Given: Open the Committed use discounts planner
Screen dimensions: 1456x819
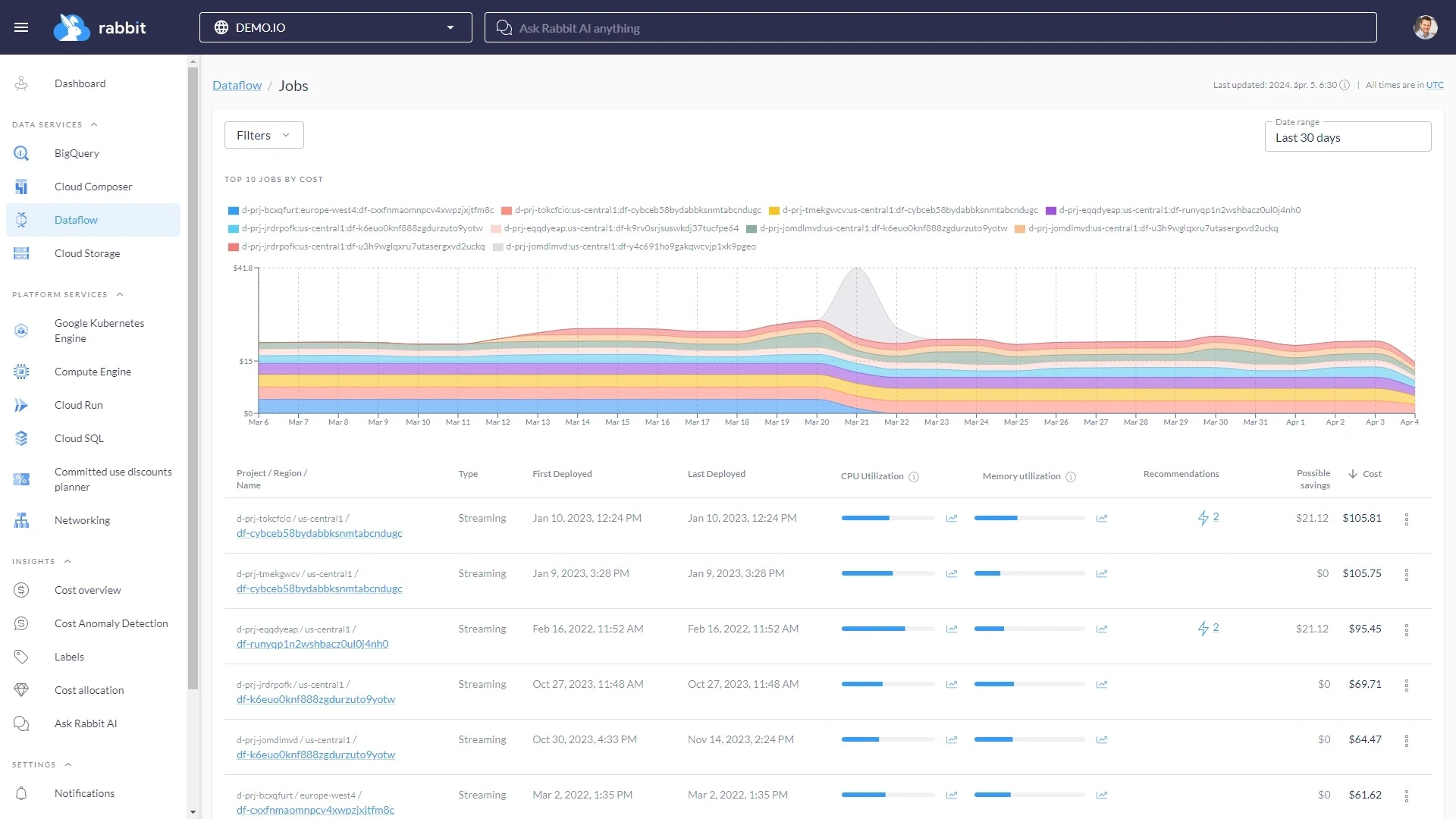Looking at the screenshot, I should pos(112,479).
